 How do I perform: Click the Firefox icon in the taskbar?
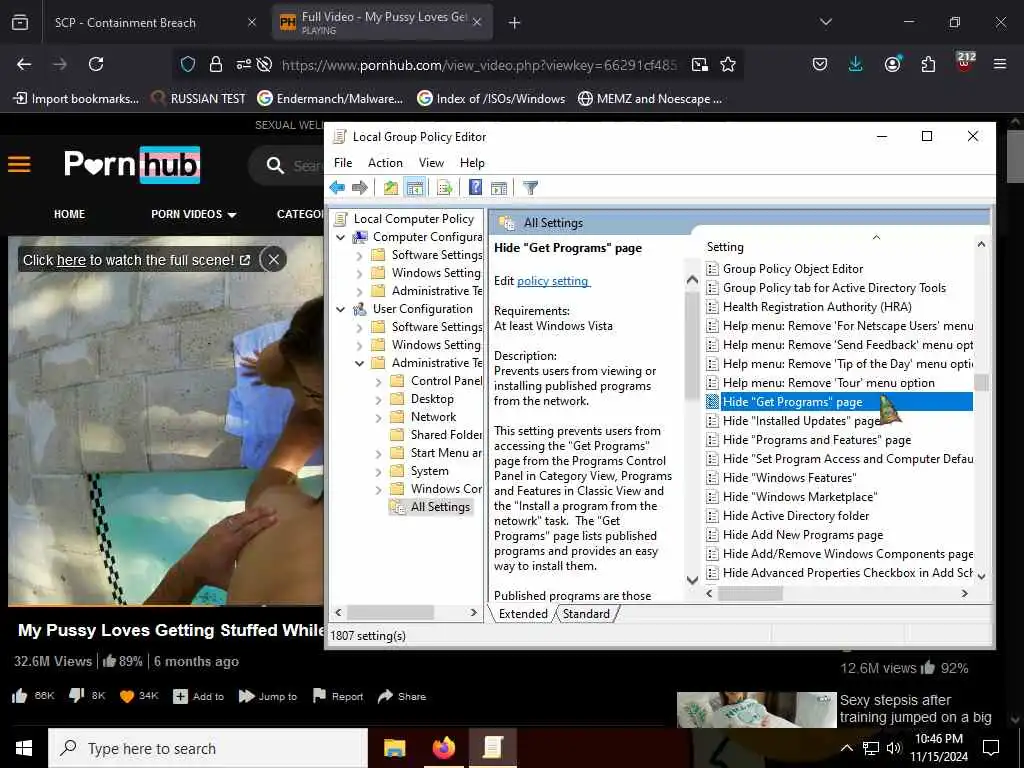pos(443,748)
